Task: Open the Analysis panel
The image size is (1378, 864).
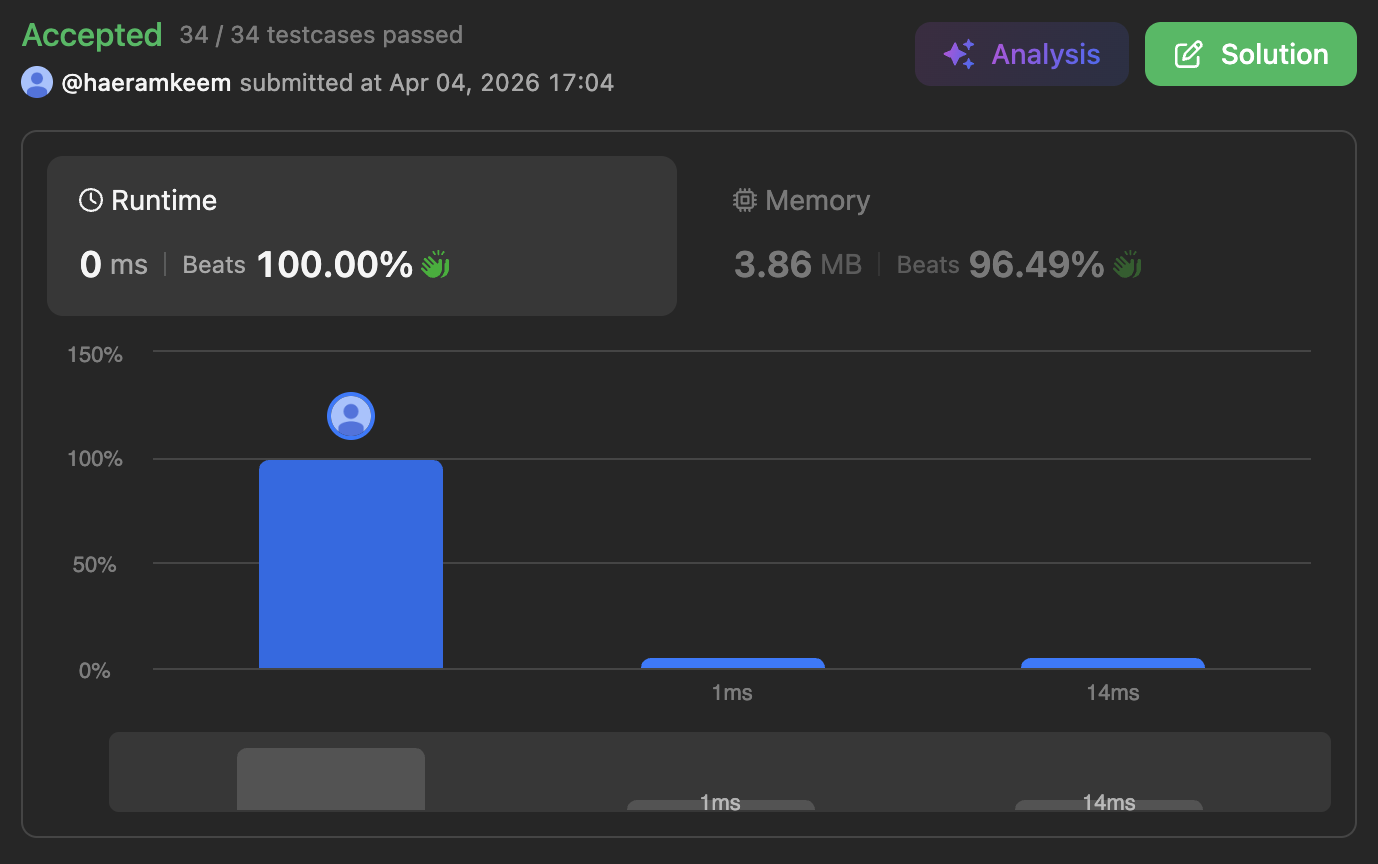Action: 1022,54
